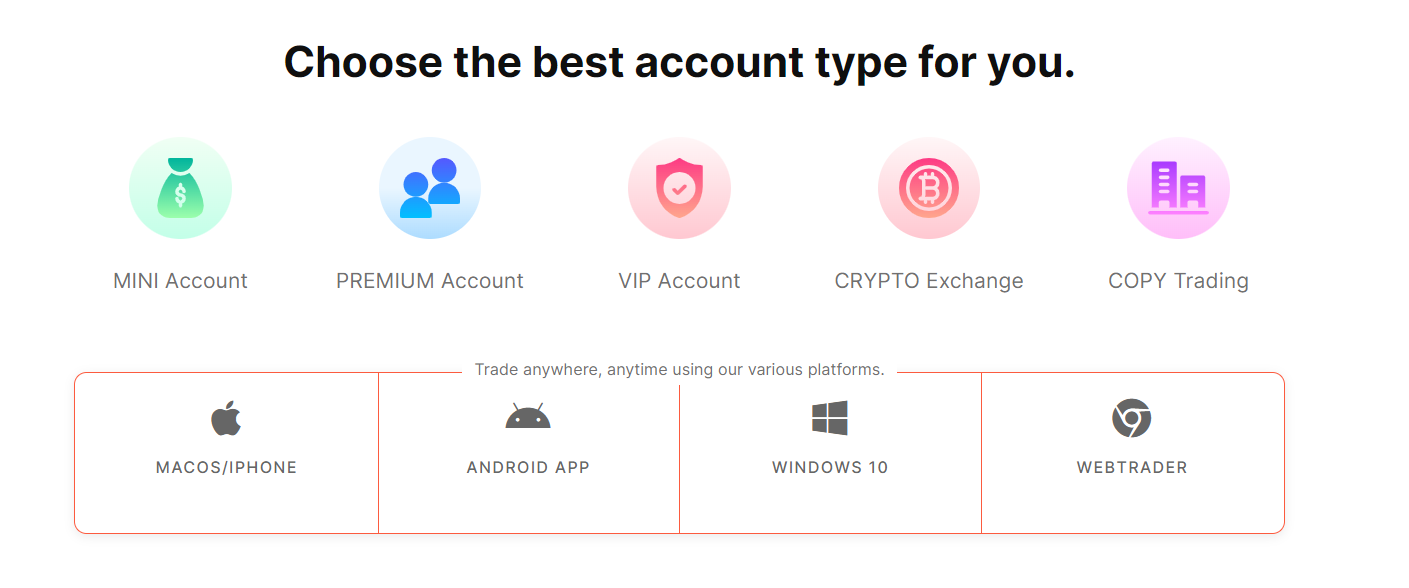Click the Apple logo icon
The height and width of the screenshot is (588, 1409).
coord(226,418)
